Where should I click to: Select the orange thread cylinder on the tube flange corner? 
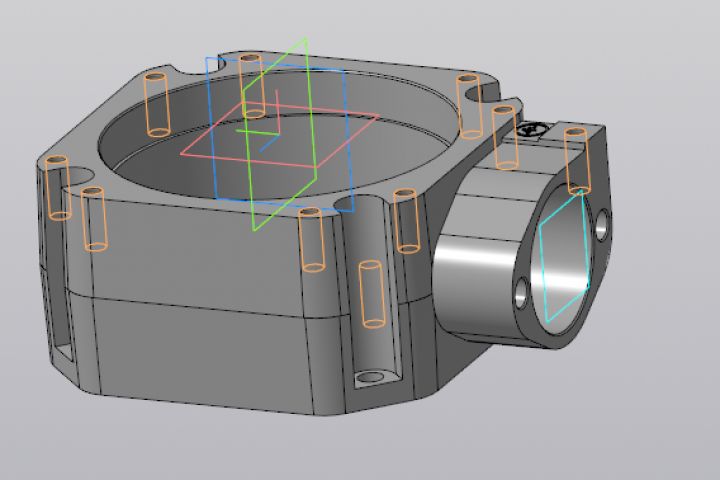tap(577, 161)
